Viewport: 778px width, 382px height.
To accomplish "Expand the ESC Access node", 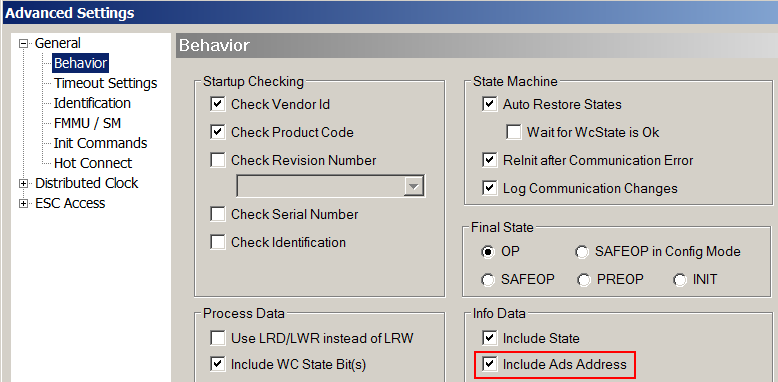I will point(23,203).
